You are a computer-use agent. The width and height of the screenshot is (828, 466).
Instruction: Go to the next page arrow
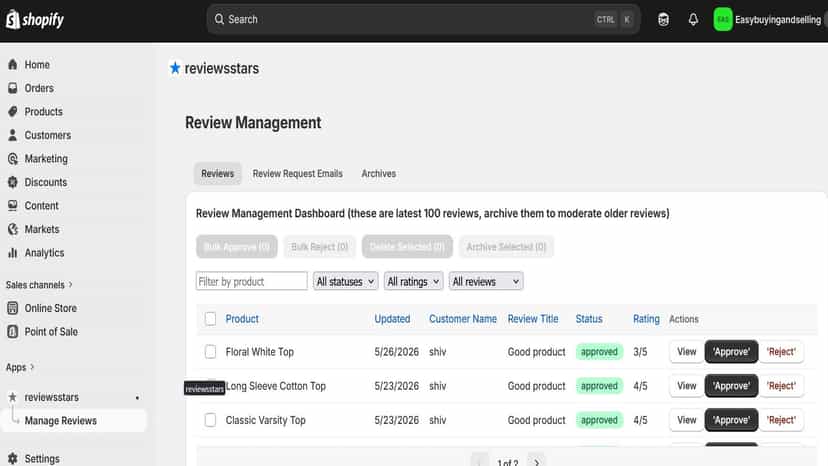pyautogui.click(x=537, y=462)
